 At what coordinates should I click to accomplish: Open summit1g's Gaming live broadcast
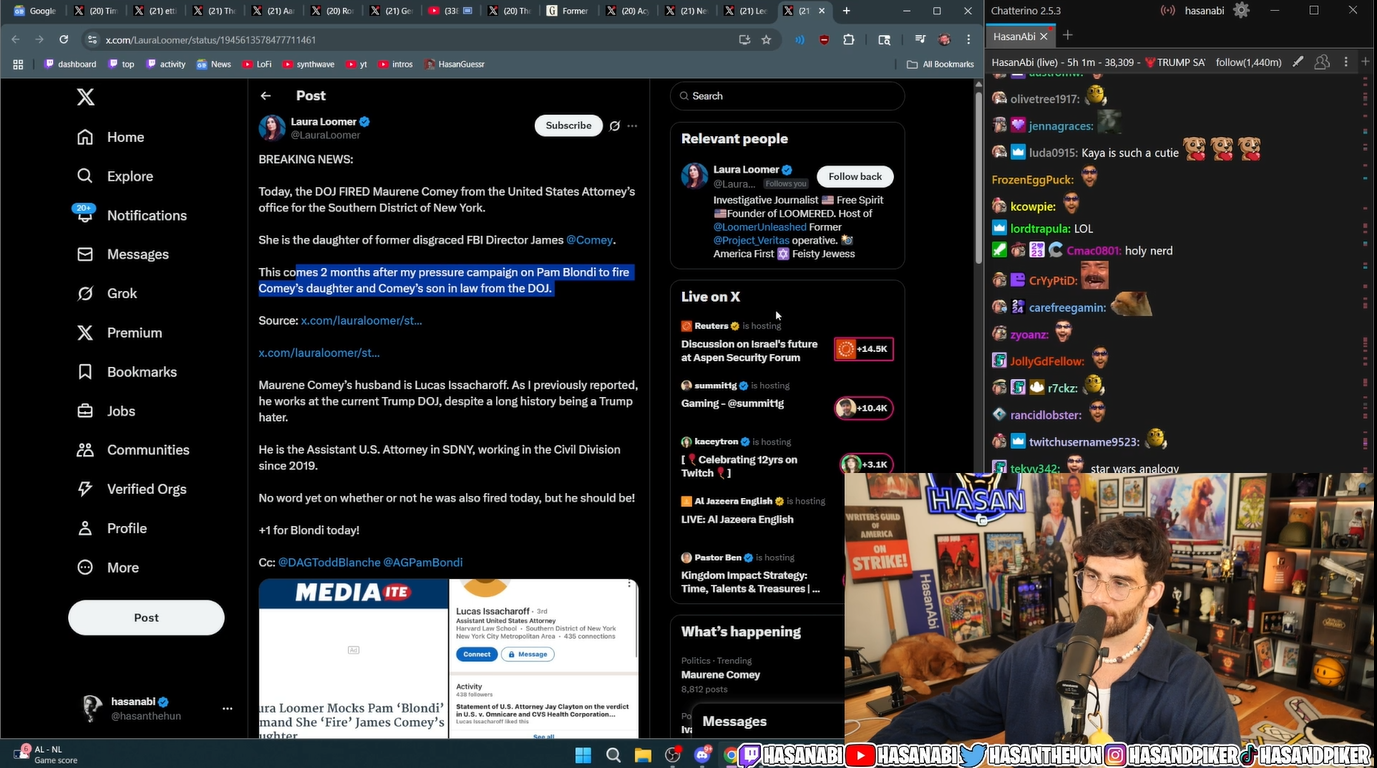pos(732,403)
